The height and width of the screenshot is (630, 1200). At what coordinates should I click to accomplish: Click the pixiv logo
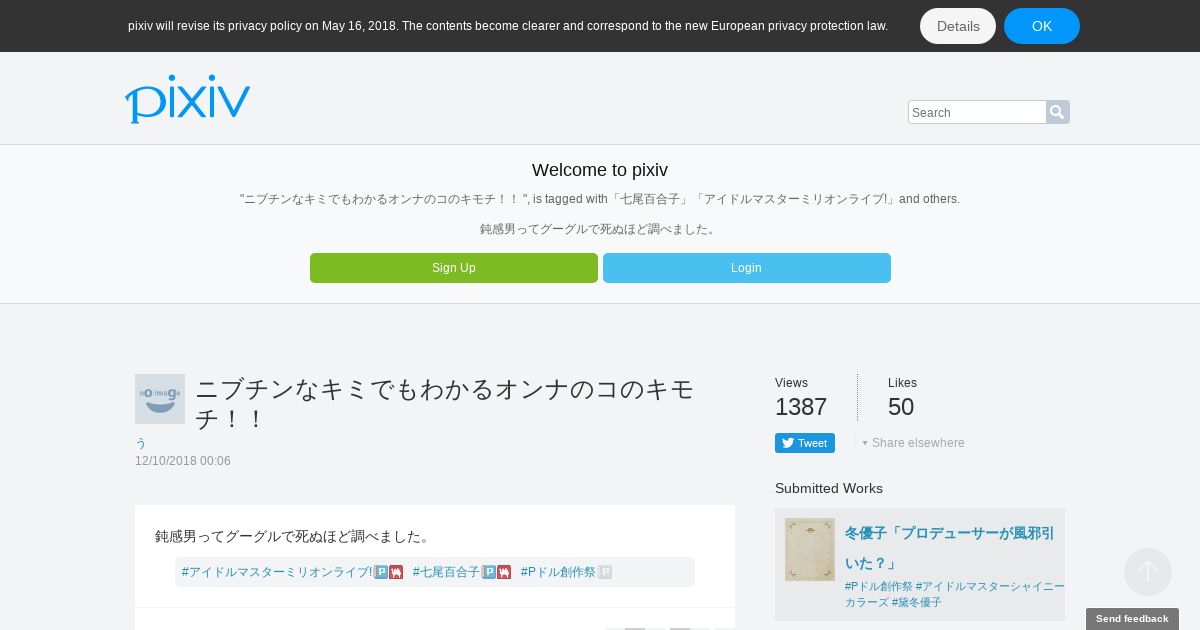tap(187, 99)
